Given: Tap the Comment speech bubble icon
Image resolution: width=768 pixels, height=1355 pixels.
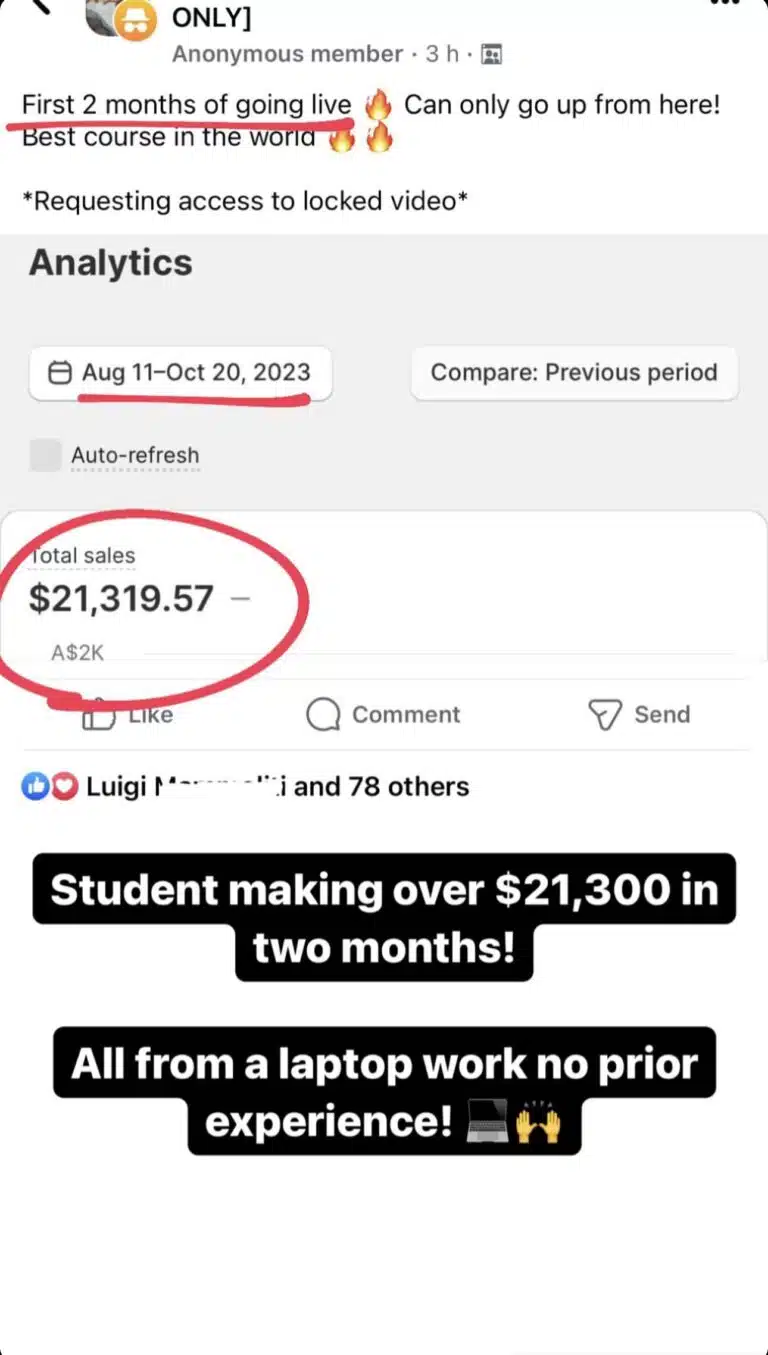Looking at the screenshot, I should click(x=323, y=715).
